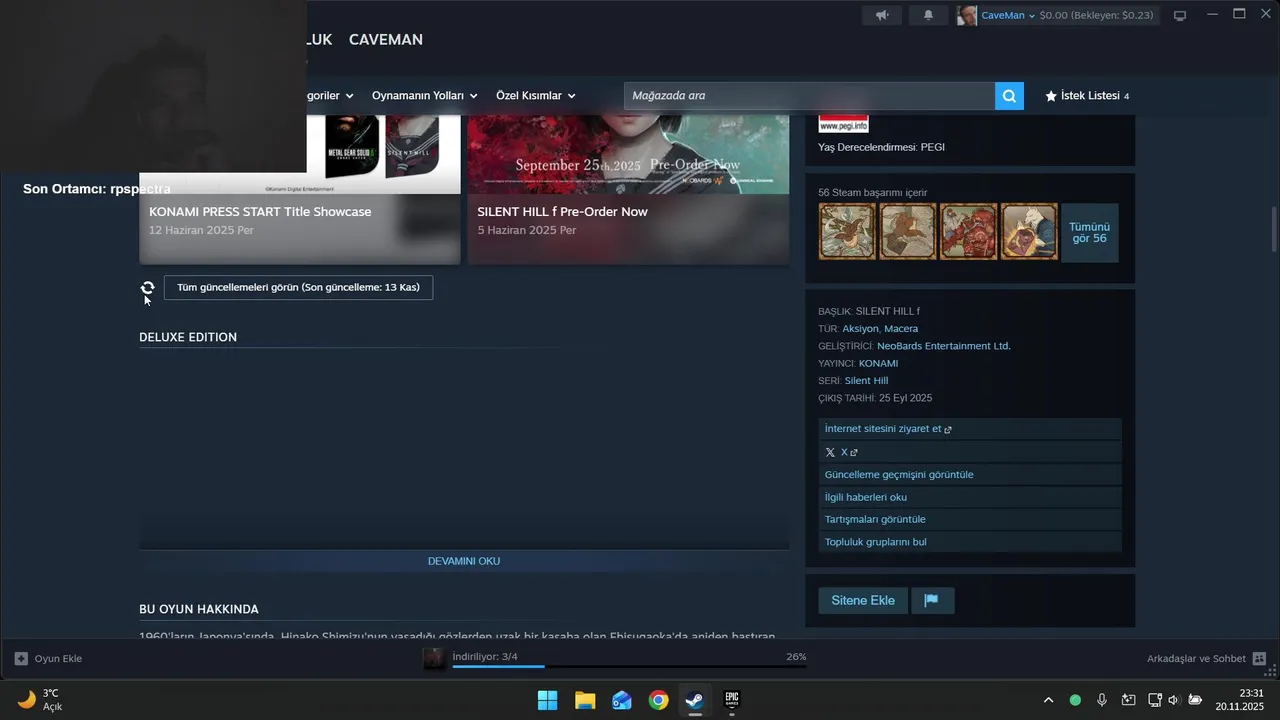This screenshot has width=1280, height=720.
Task: Click the magnifier search button
Action: click(1009, 96)
